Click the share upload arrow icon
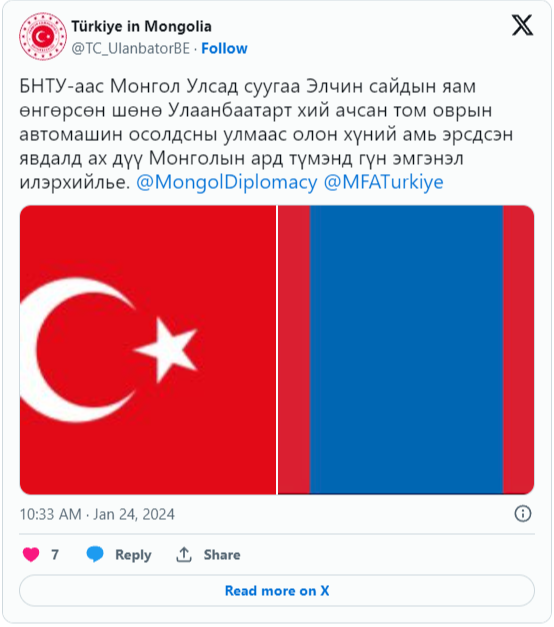This screenshot has width=554, height=627. [x=184, y=555]
